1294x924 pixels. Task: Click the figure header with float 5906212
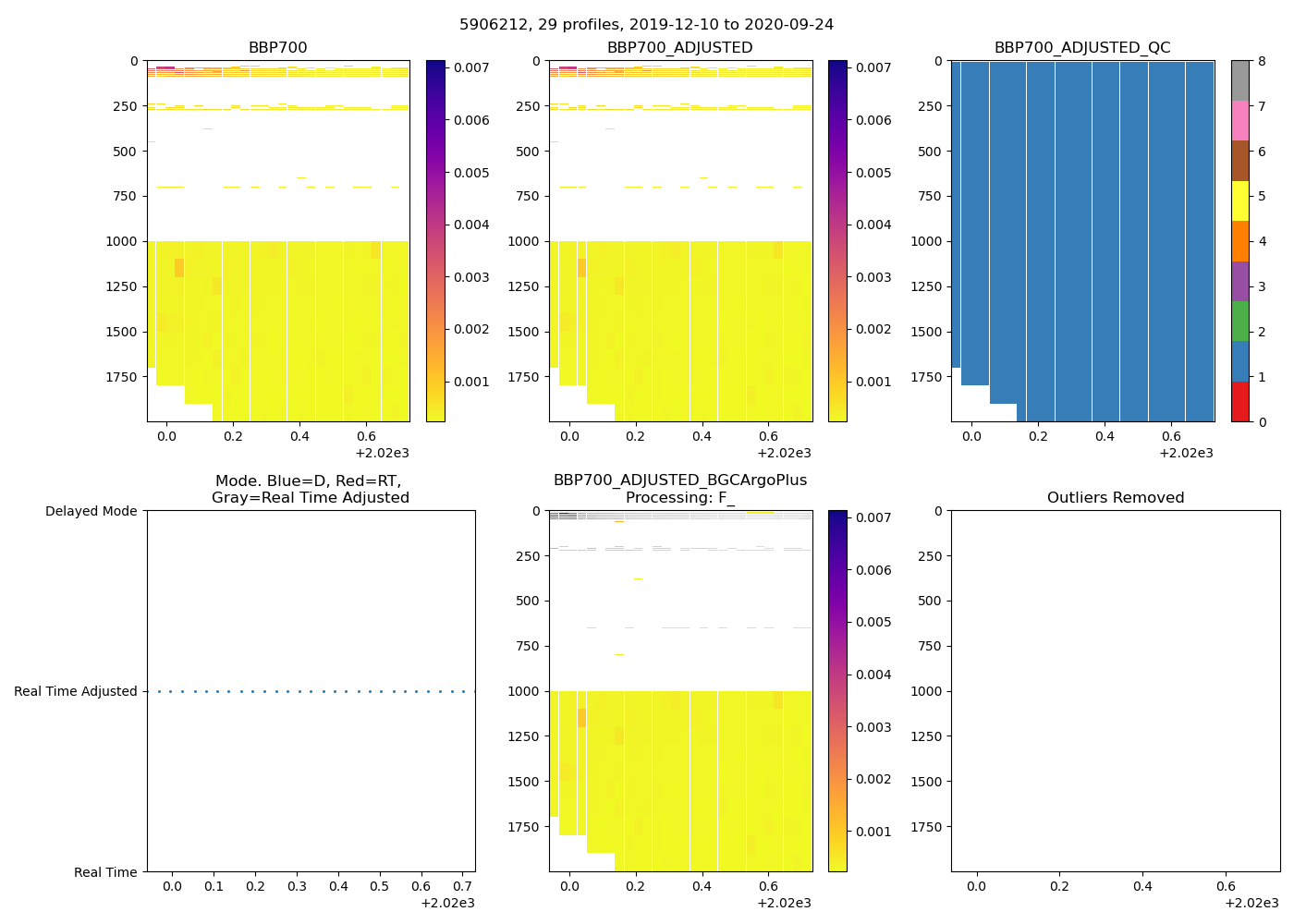tap(646, 25)
